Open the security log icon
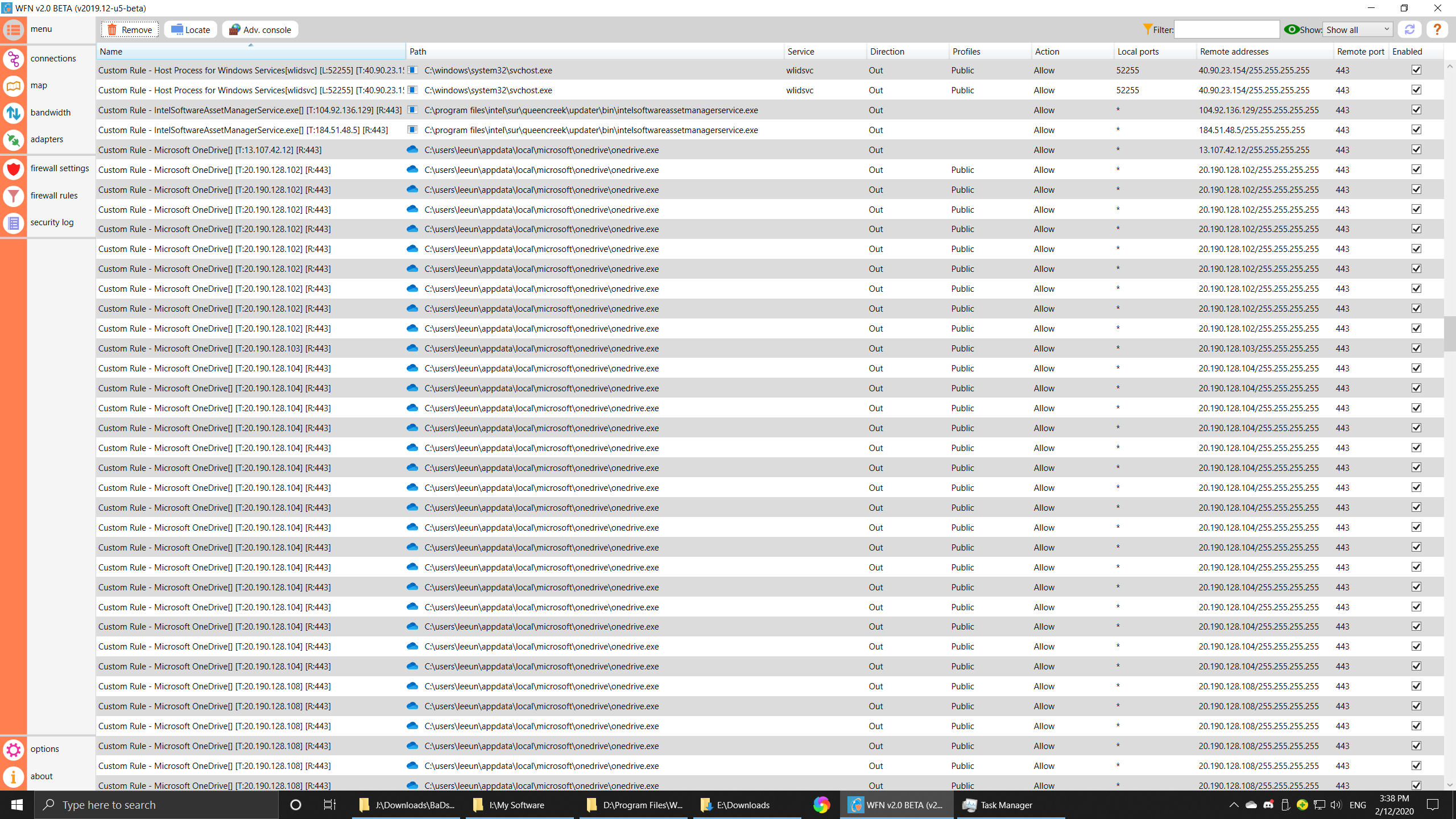1456x819 pixels. pos(14,223)
